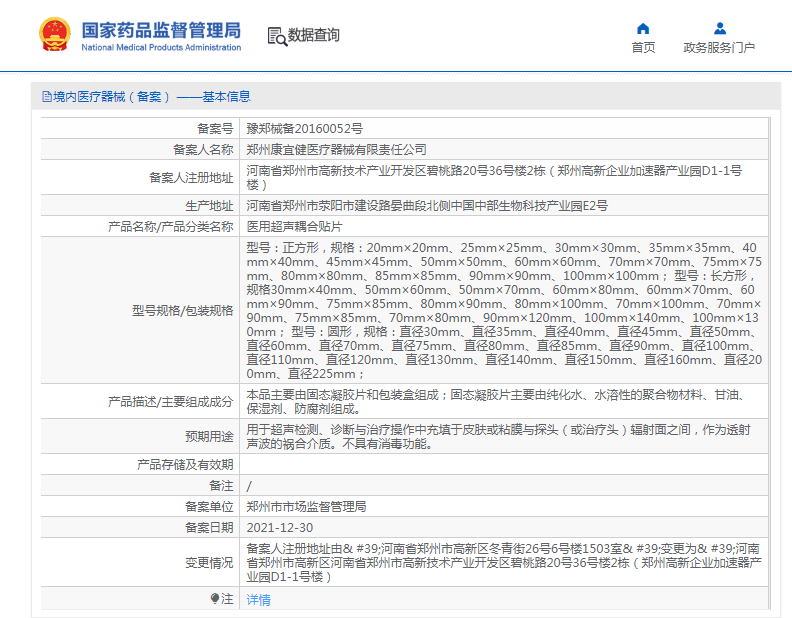The width and height of the screenshot is (792, 618).
Task: Click the 政务服务门户 user icon
Action: tap(720, 28)
